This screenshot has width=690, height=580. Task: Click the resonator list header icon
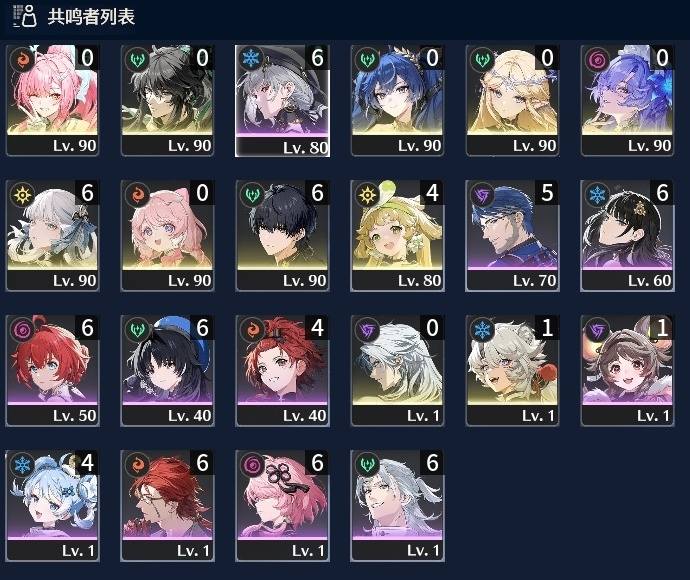pyautogui.click(x=24, y=17)
